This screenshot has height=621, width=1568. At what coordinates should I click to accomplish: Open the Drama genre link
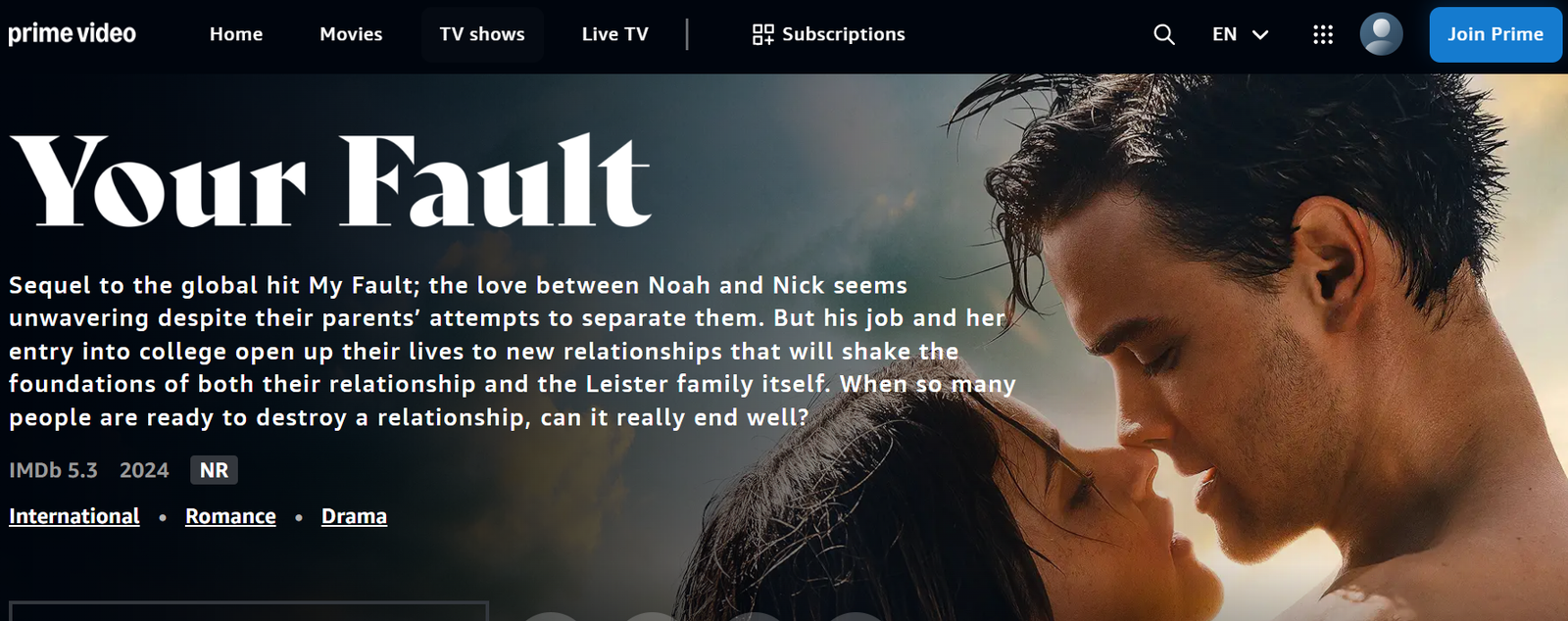pos(354,516)
